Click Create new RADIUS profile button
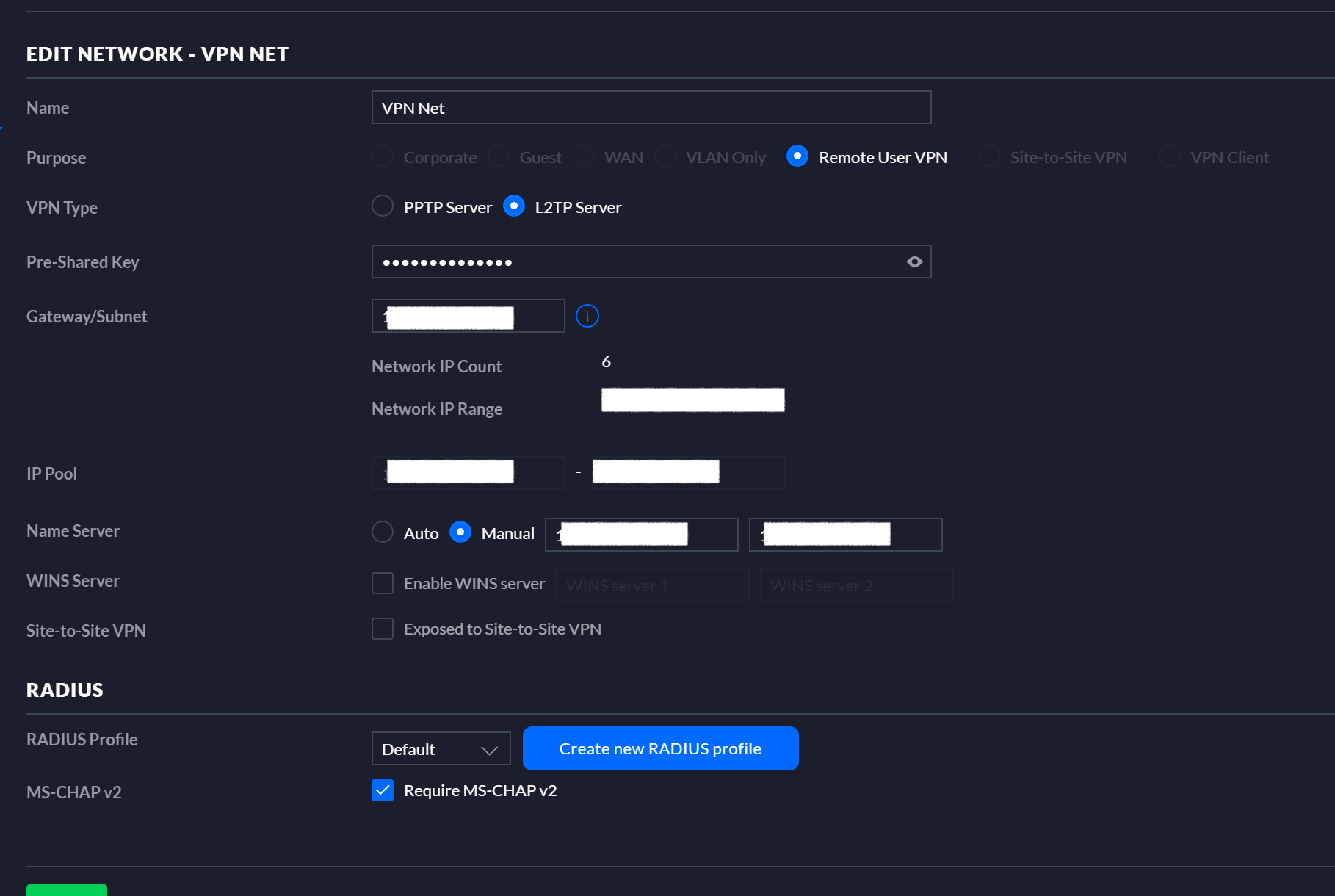 point(660,748)
